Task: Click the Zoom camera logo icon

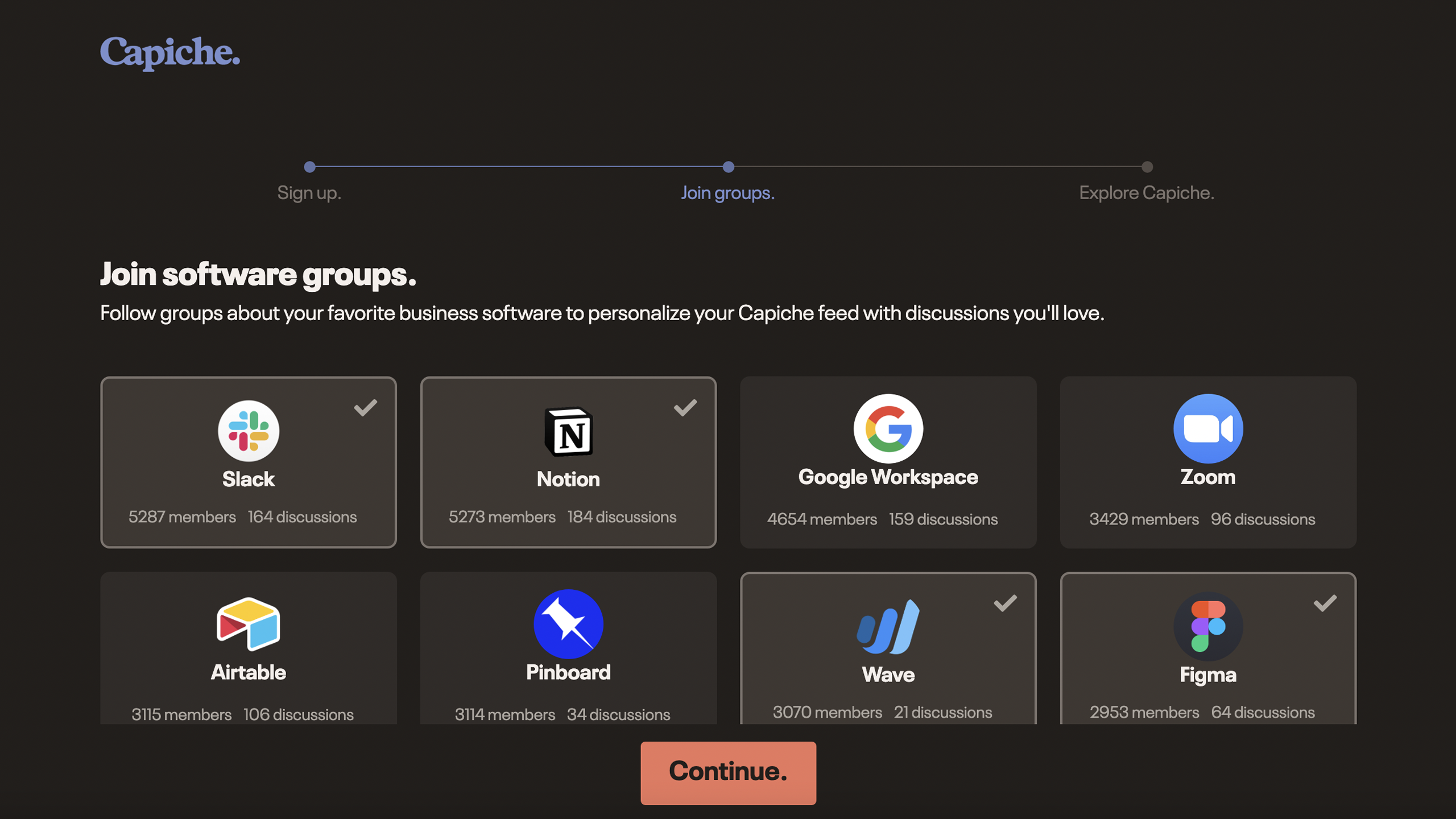Action: (x=1208, y=428)
